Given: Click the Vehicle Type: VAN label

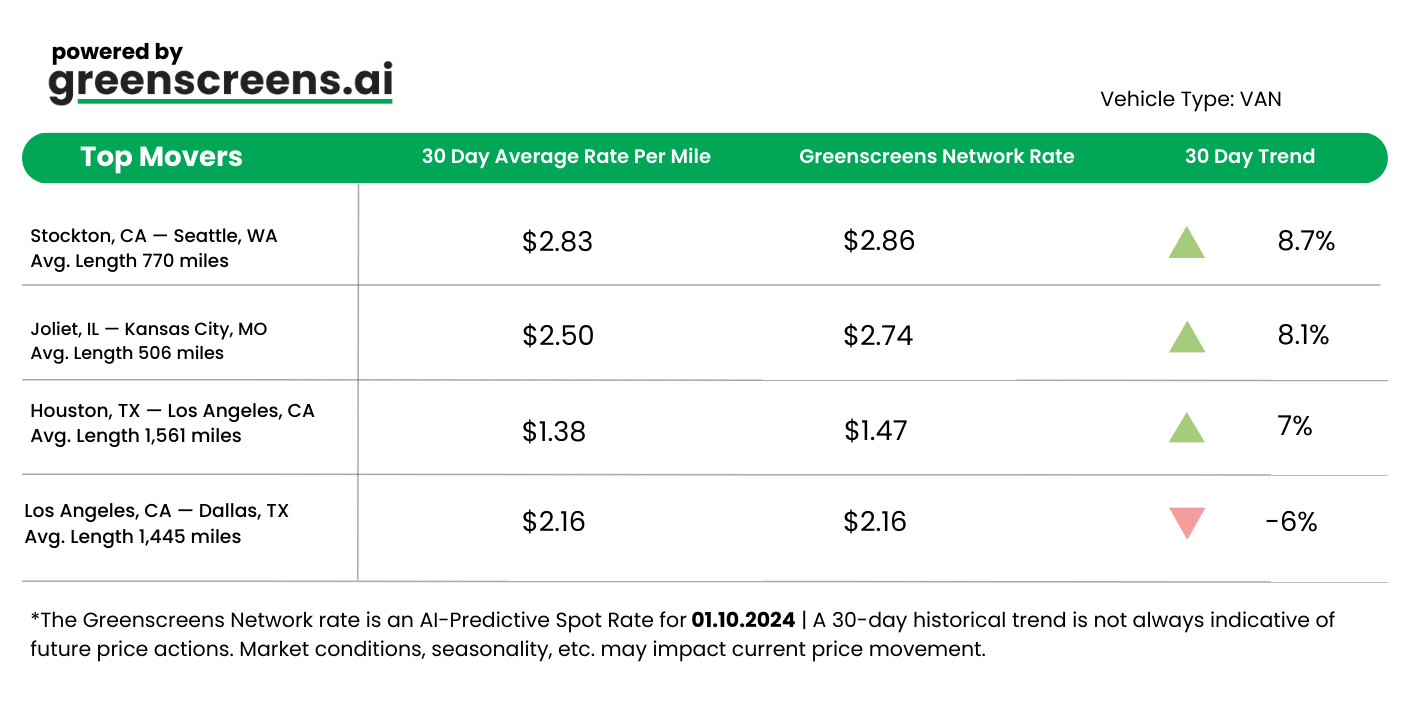Looking at the screenshot, I should (x=1190, y=99).
